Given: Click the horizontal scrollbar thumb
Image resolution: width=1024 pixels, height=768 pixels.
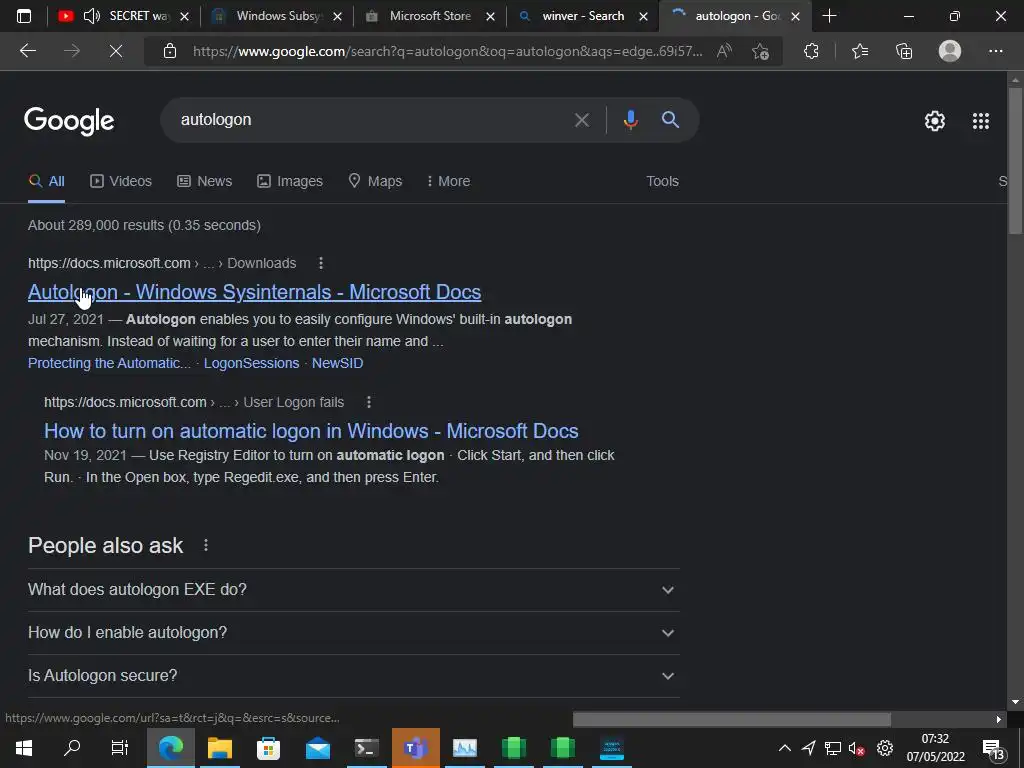Looking at the screenshot, I should pyautogui.click(x=731, y=719).
